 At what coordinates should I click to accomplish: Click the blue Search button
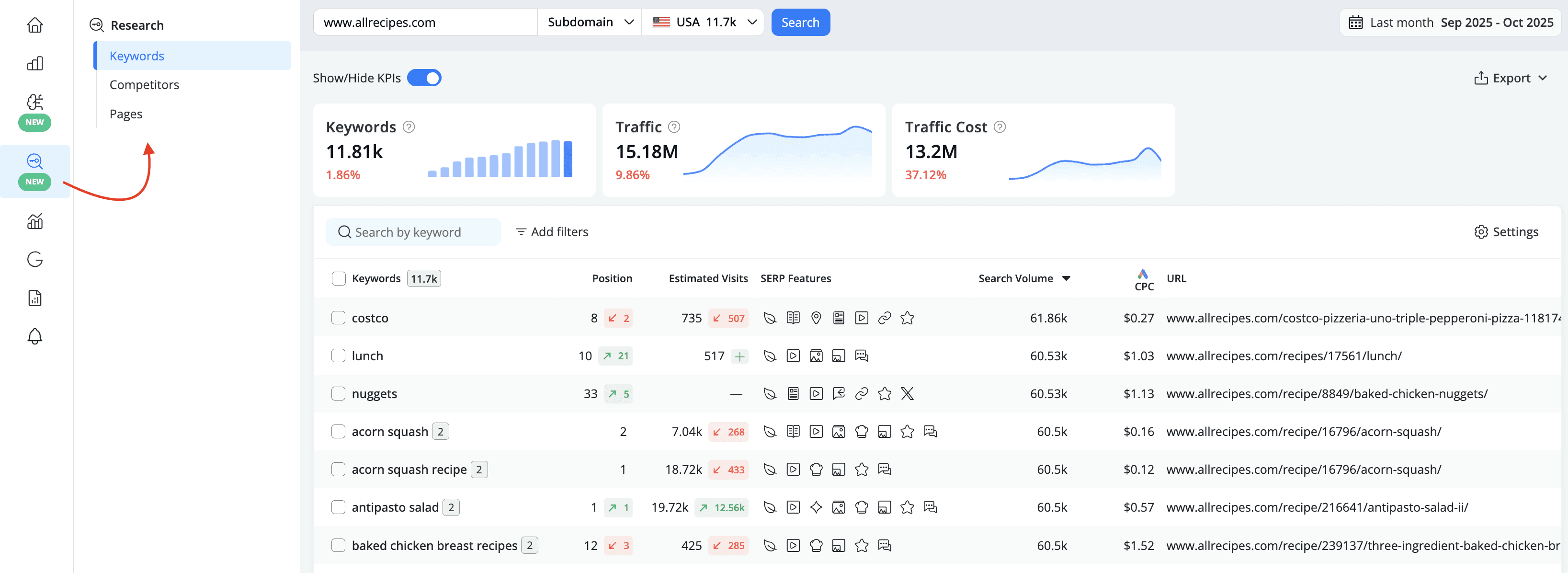tap(800, 23)
